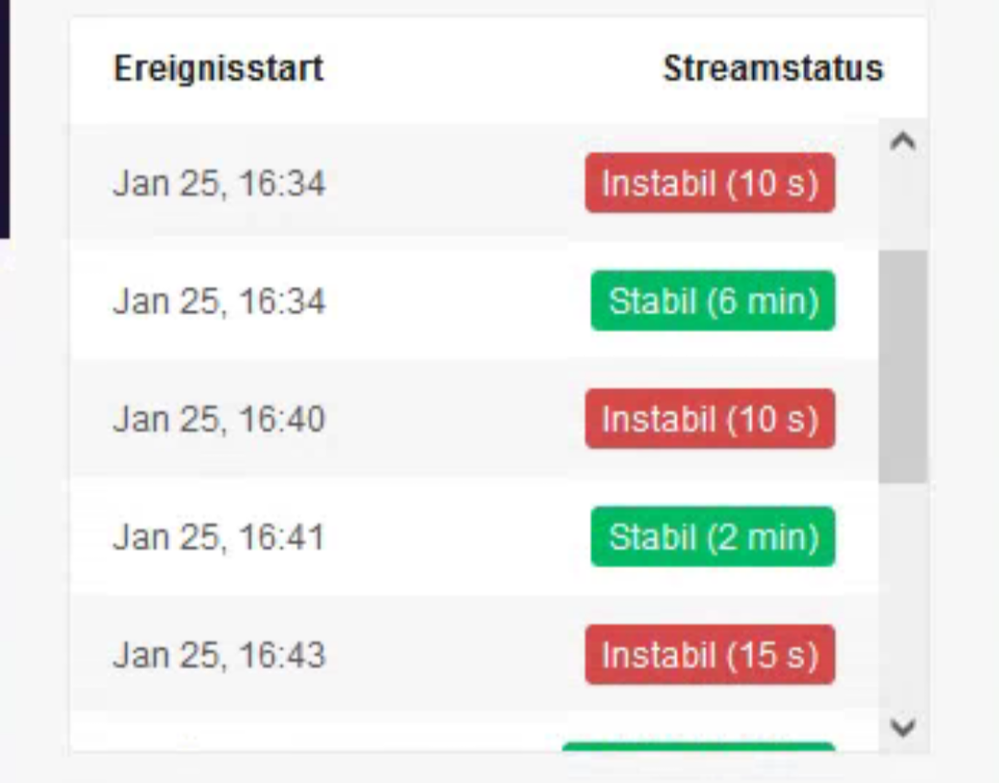Image resolution: width=999 pixels, height=783 pixels.
Task: Click the Jan 25, 16:41 event start
Action: [x=218, y=538]
